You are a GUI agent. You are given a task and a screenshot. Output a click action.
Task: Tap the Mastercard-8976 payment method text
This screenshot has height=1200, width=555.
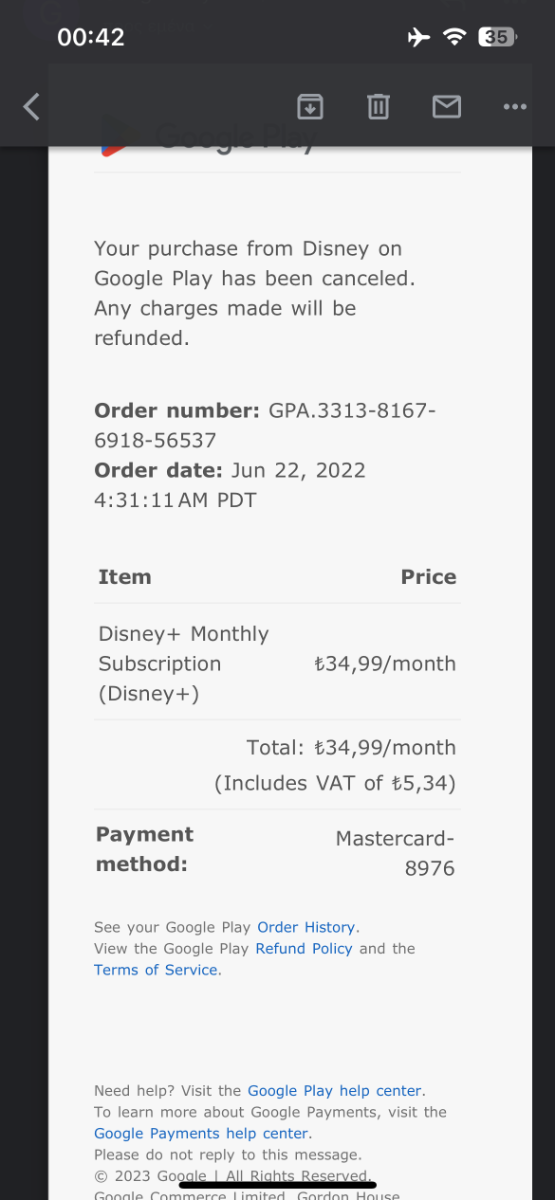(395, 854)
